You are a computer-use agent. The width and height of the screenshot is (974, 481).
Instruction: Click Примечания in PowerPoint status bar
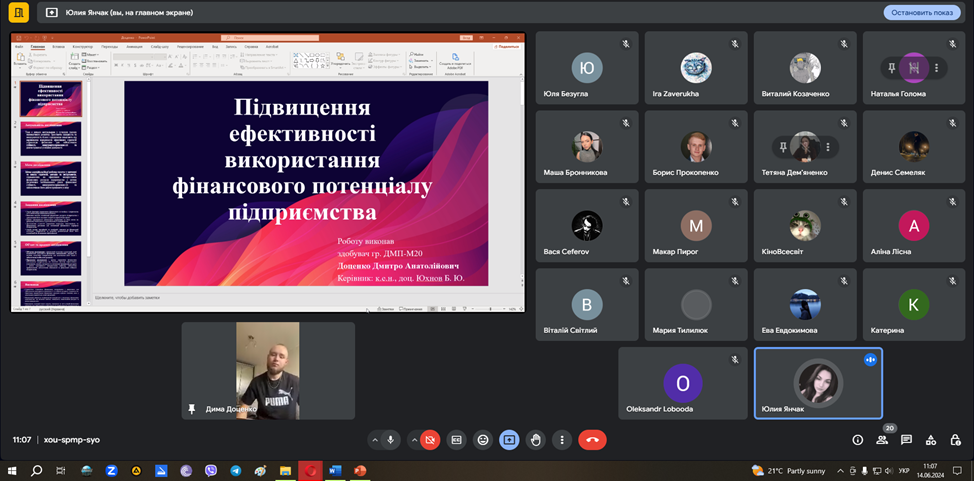click(411, 309)
